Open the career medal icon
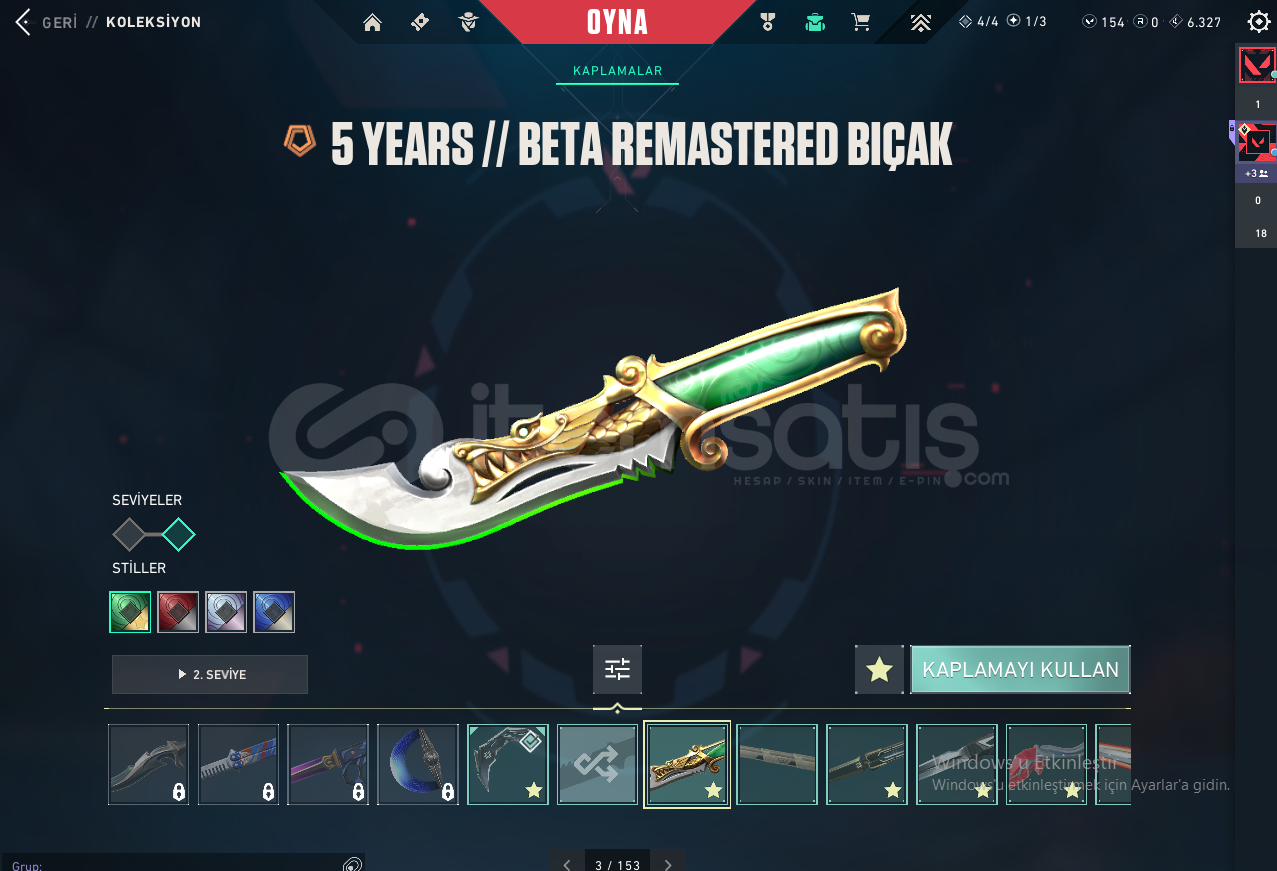Viewport: 1277px width, 871px height. tap(768, 22)
